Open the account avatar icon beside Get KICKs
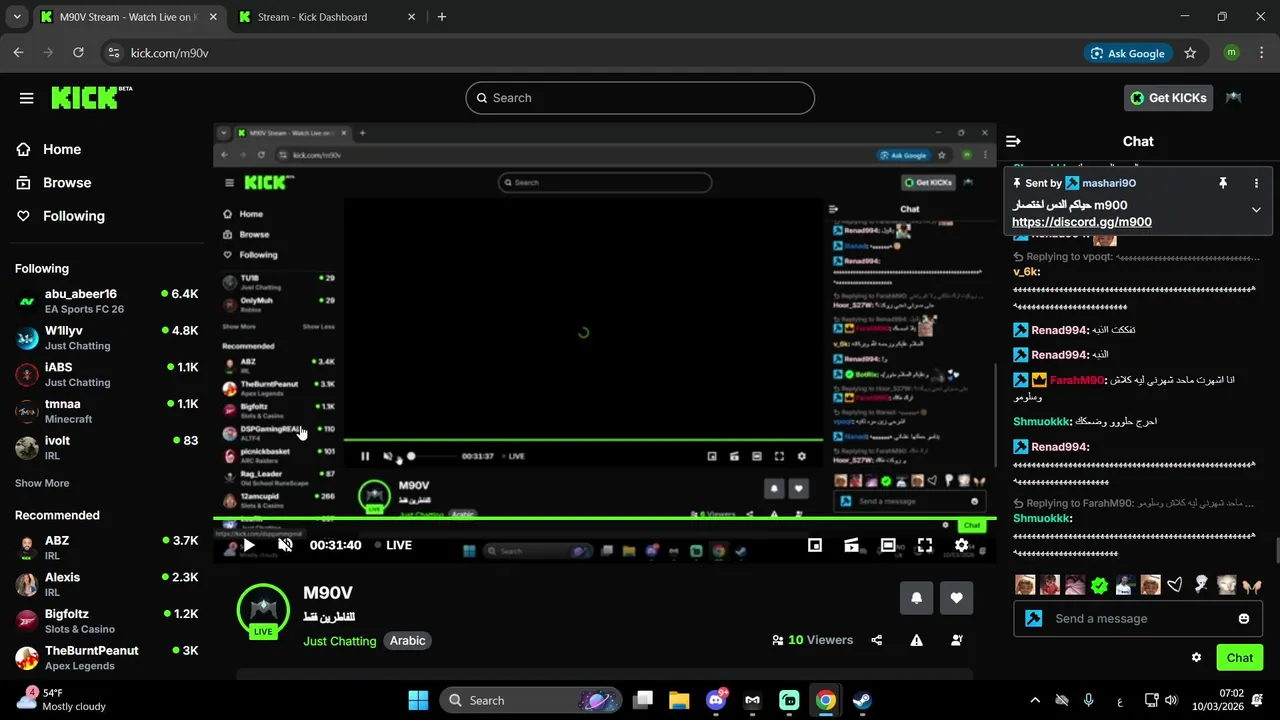 pyautogui.click(x=1233, y=98)
